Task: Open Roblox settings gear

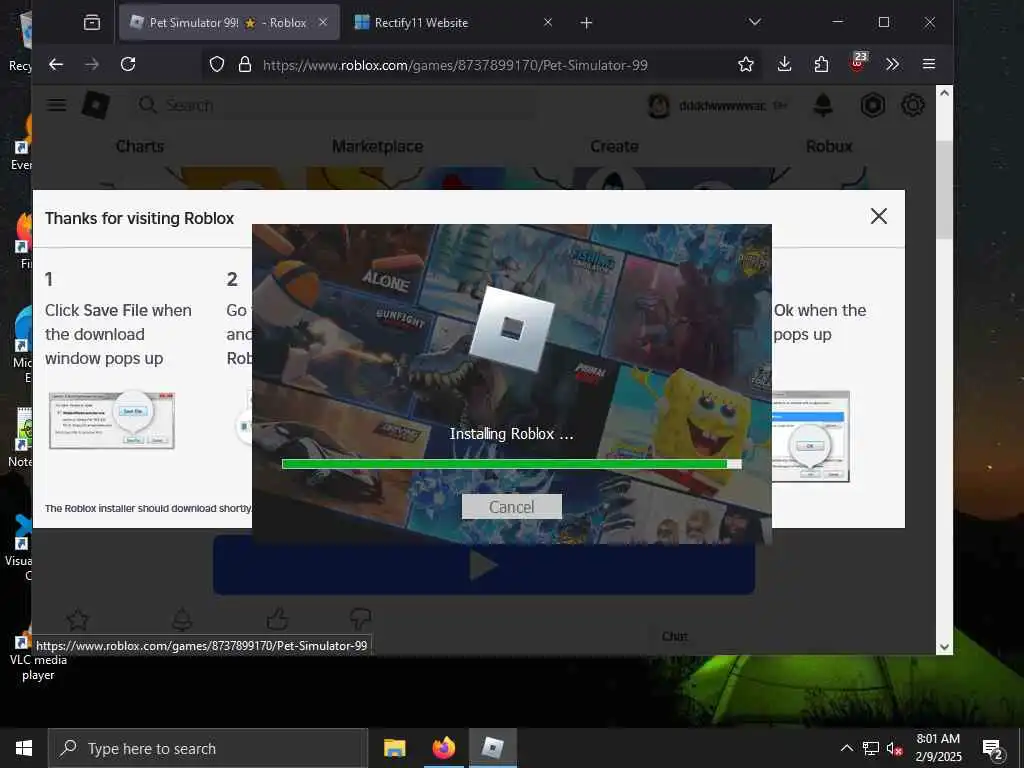Action: click(912, 105)
